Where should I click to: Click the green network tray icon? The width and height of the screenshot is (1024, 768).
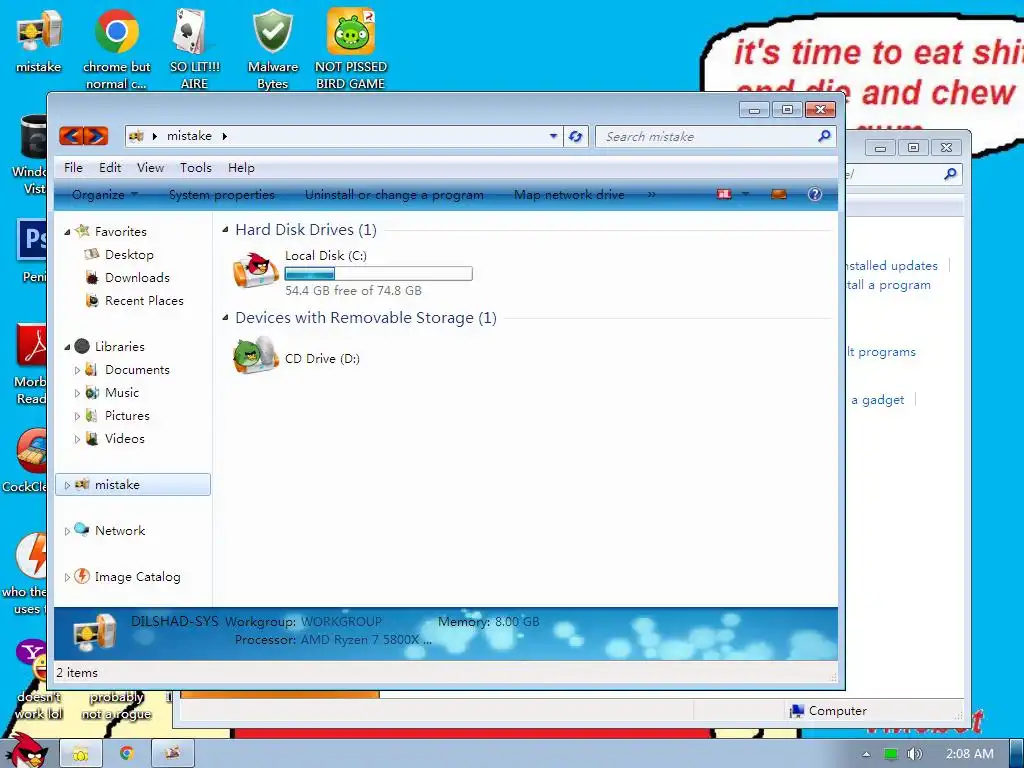(x=890, y=754)
